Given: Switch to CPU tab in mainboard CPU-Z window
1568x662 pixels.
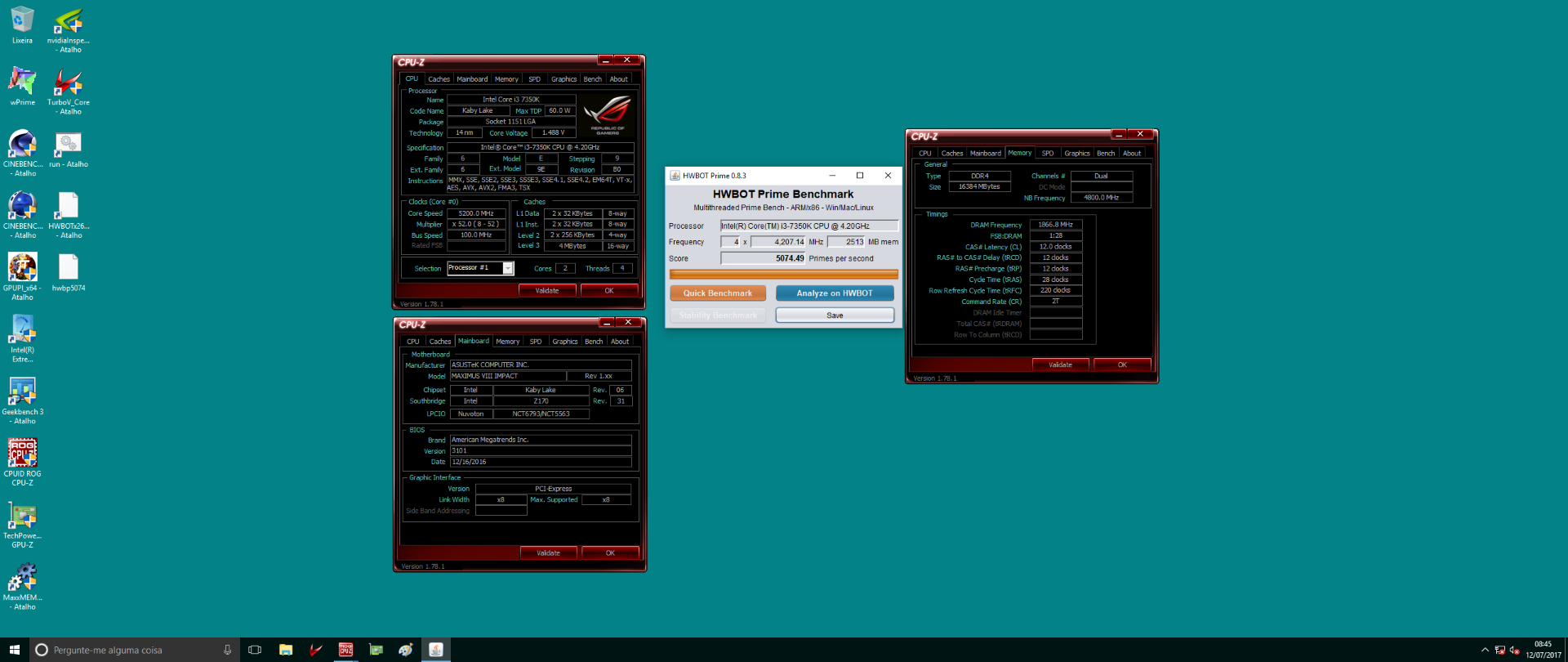Looking at the screenshot, I should [413, 342].
